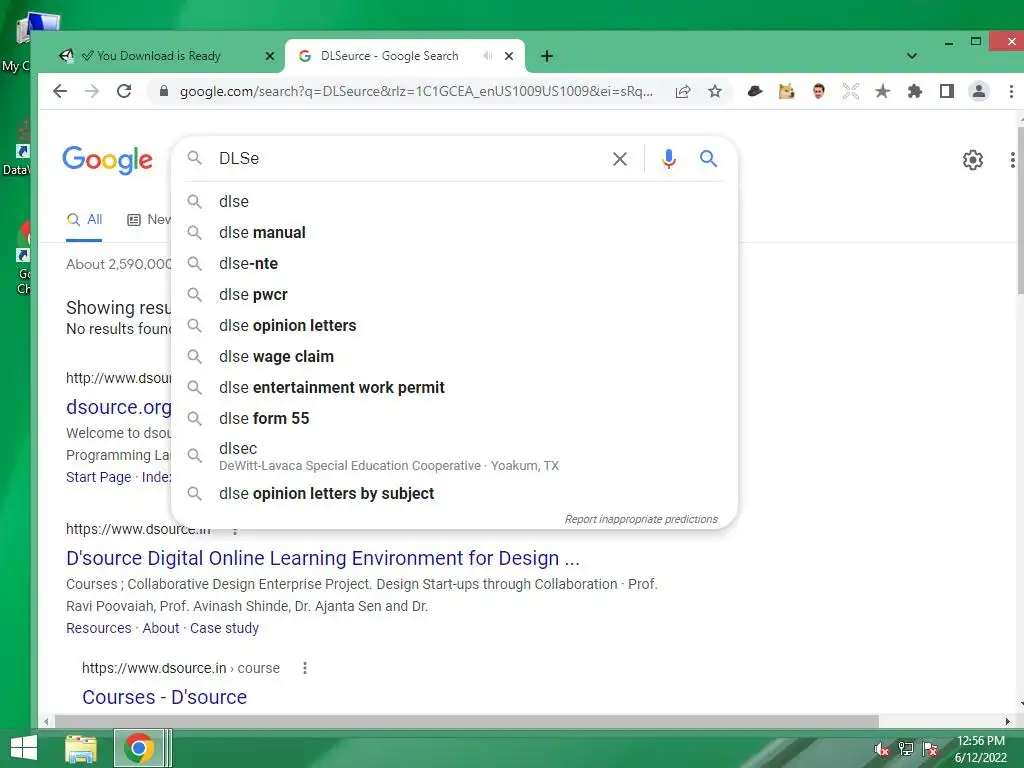Choose 'dlse entertainment work permit' suggestion
1024x768 pixels.
(454, 387)
